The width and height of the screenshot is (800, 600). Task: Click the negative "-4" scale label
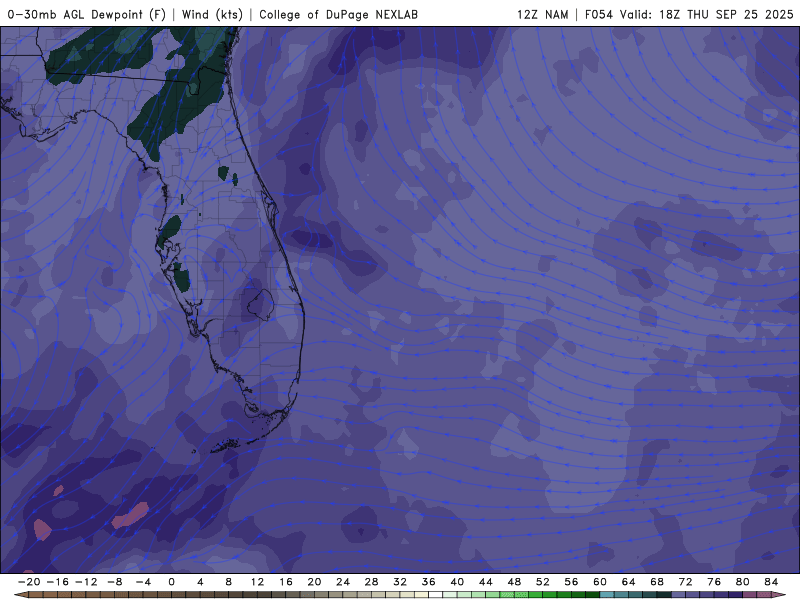pos(143,582)
